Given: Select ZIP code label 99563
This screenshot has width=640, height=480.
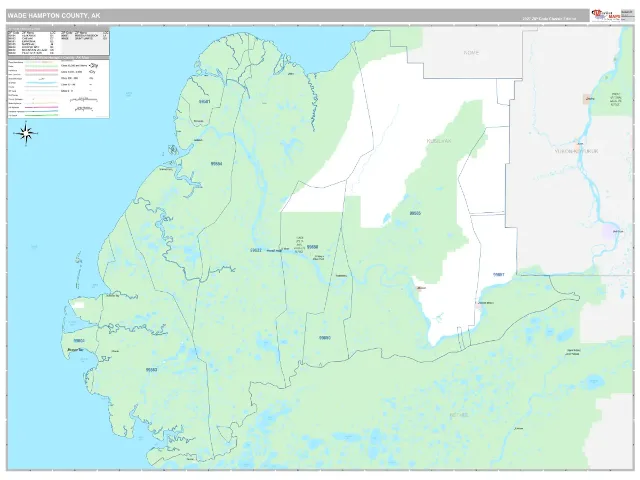Looking at the screenshot, I should (151, 370).
